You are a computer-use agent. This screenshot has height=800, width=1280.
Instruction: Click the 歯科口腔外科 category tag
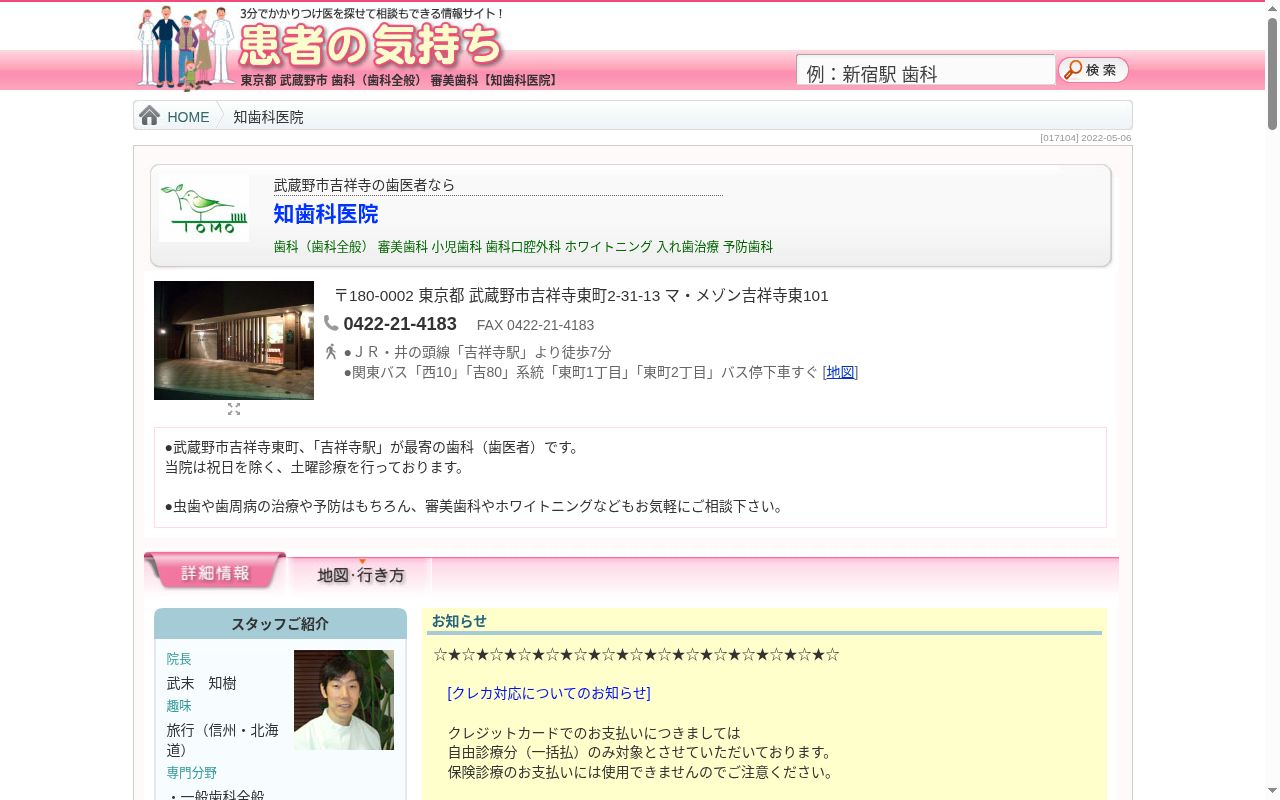tap(523, 246)
